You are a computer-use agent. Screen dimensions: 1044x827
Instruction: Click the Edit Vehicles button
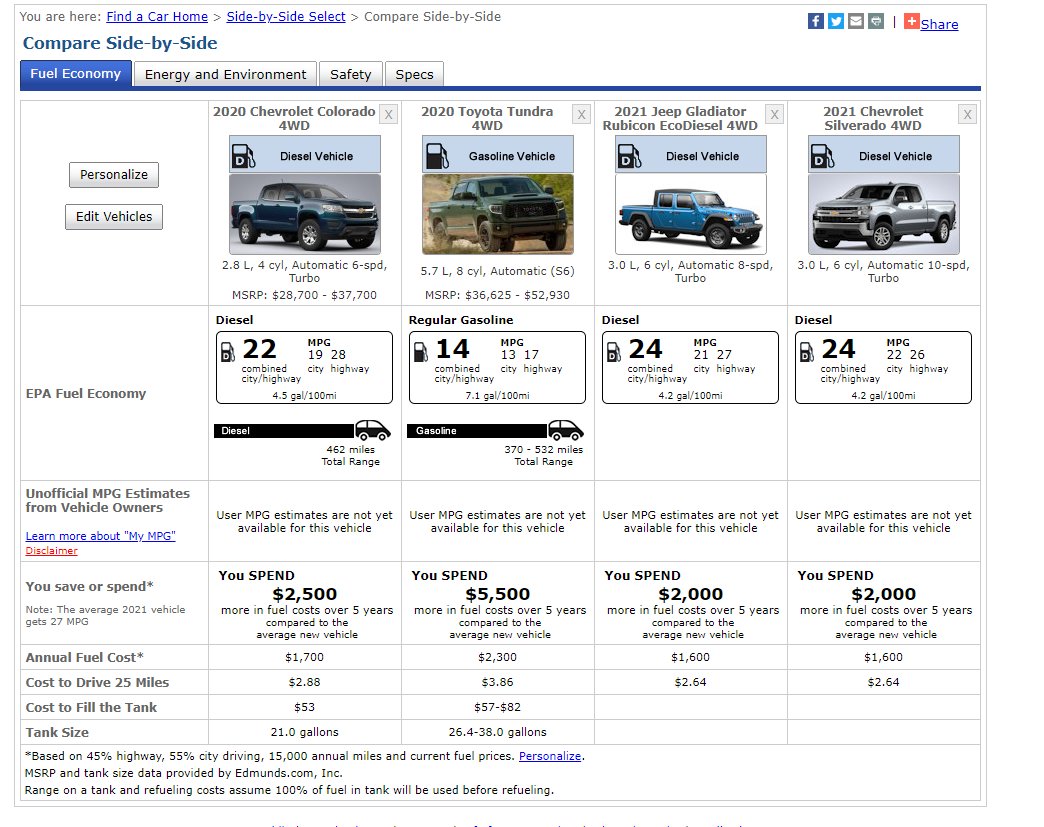114,216
